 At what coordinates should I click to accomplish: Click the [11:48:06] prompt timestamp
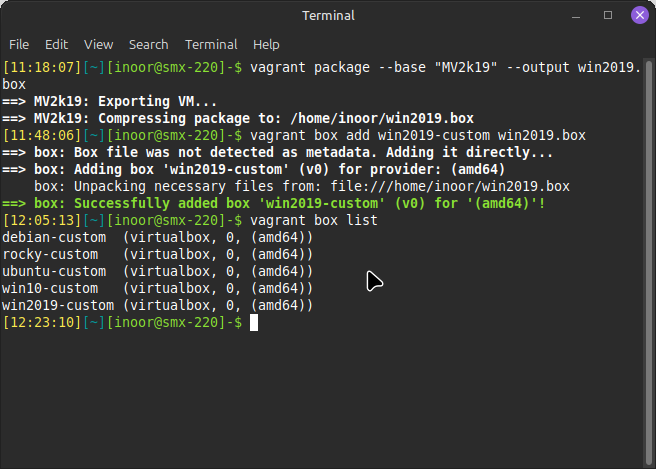click(x=42, y=136)
